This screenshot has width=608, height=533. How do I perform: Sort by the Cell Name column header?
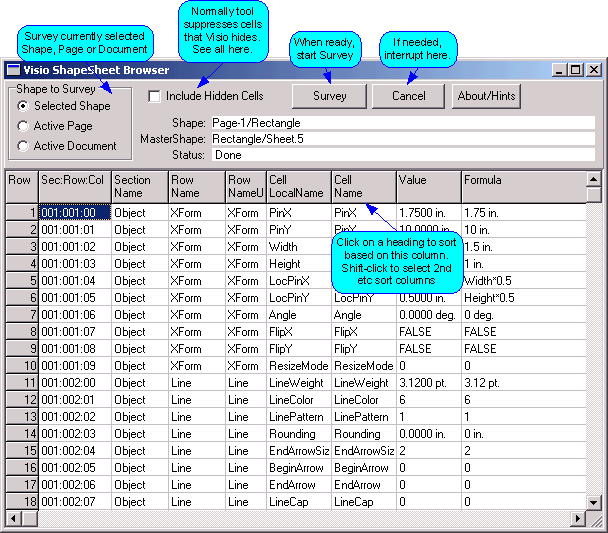click(x=364, y=186)
